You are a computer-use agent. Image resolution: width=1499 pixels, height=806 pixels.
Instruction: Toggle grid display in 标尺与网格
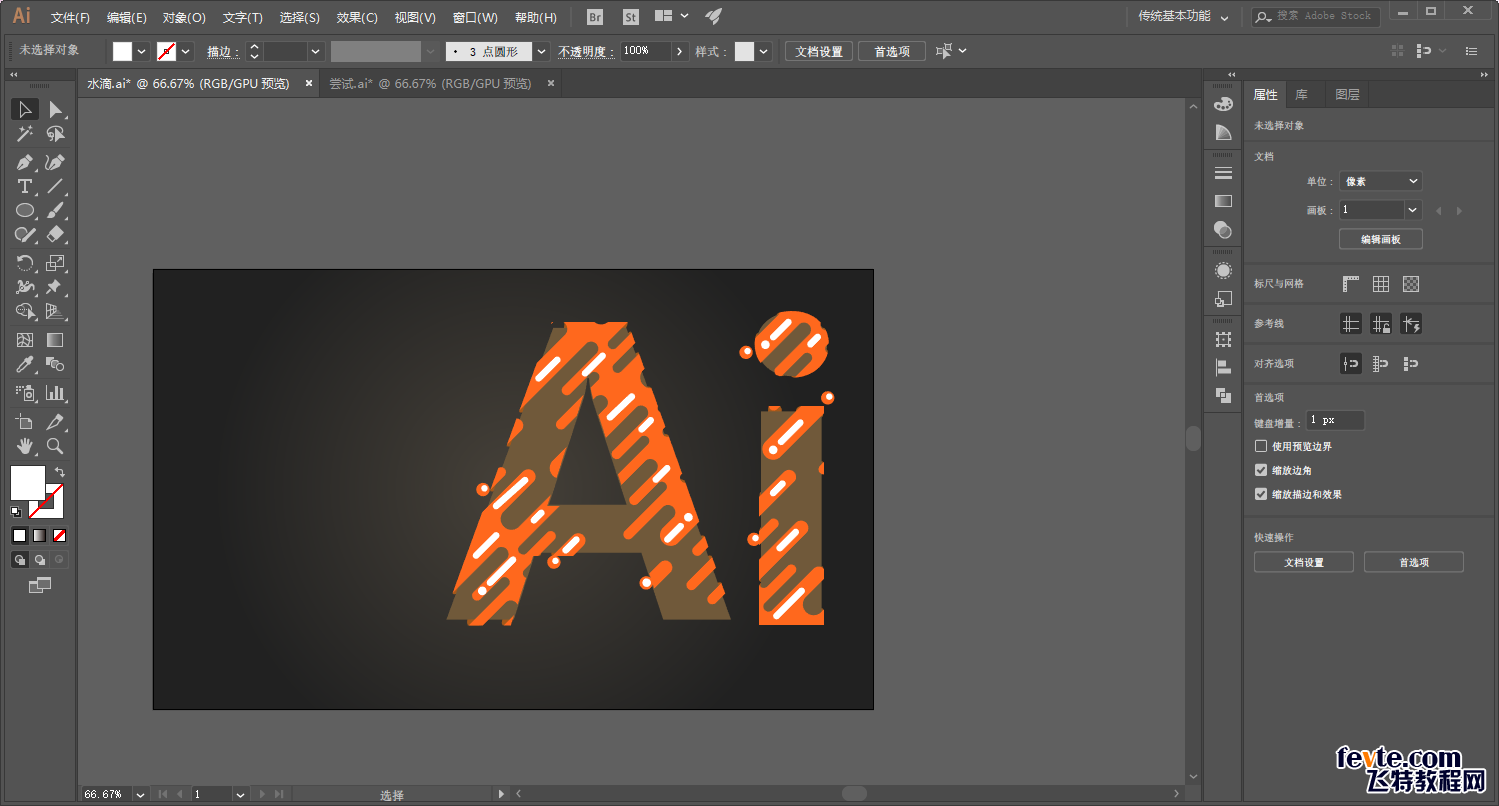coord(1381,284)
